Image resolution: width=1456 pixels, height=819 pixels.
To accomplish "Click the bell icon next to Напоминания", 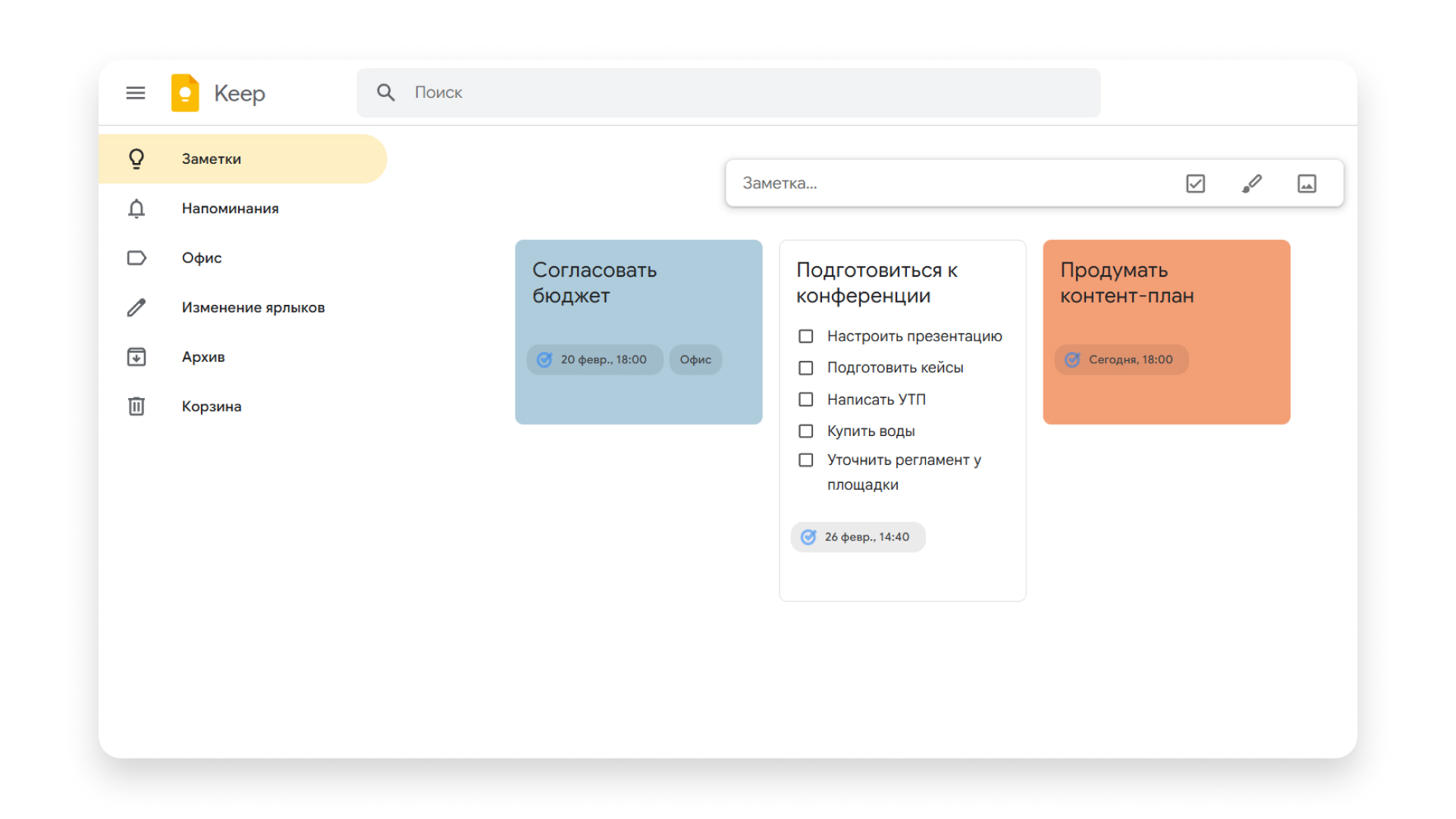I will pyautogui.click(x=136, y=209).
